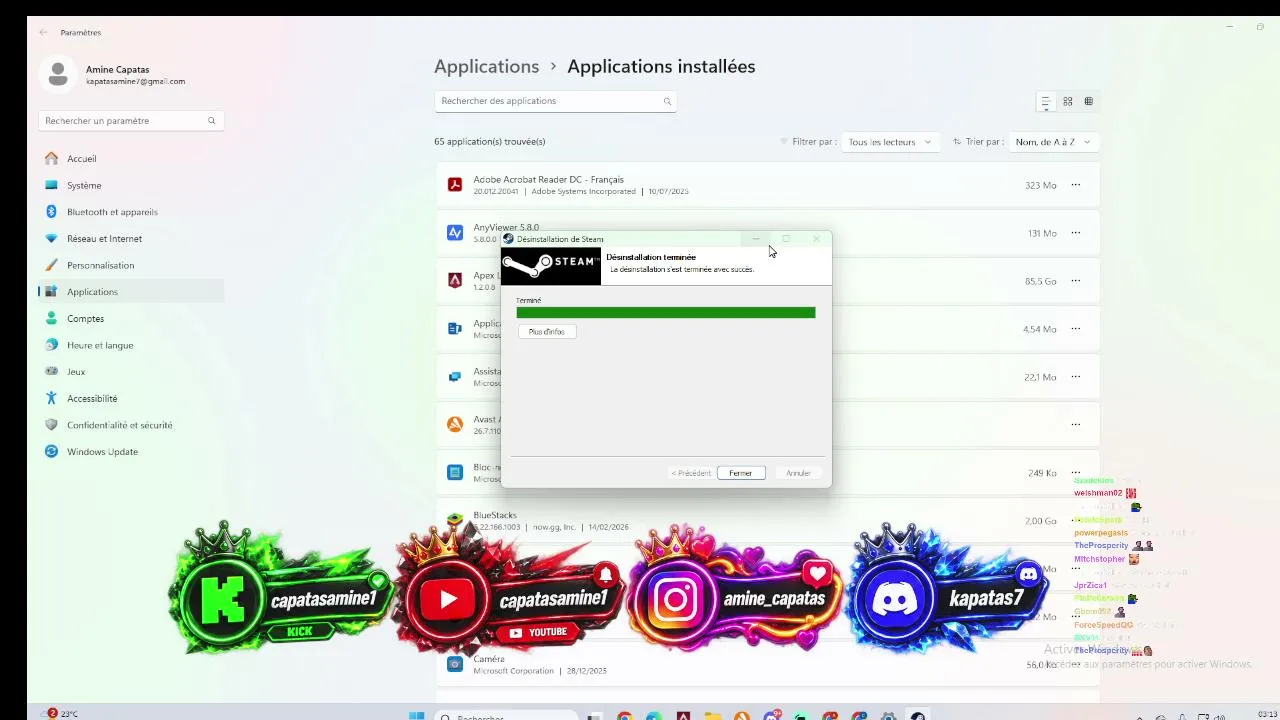Click the Steam icon in dialog title bar

tap(508, 239)
